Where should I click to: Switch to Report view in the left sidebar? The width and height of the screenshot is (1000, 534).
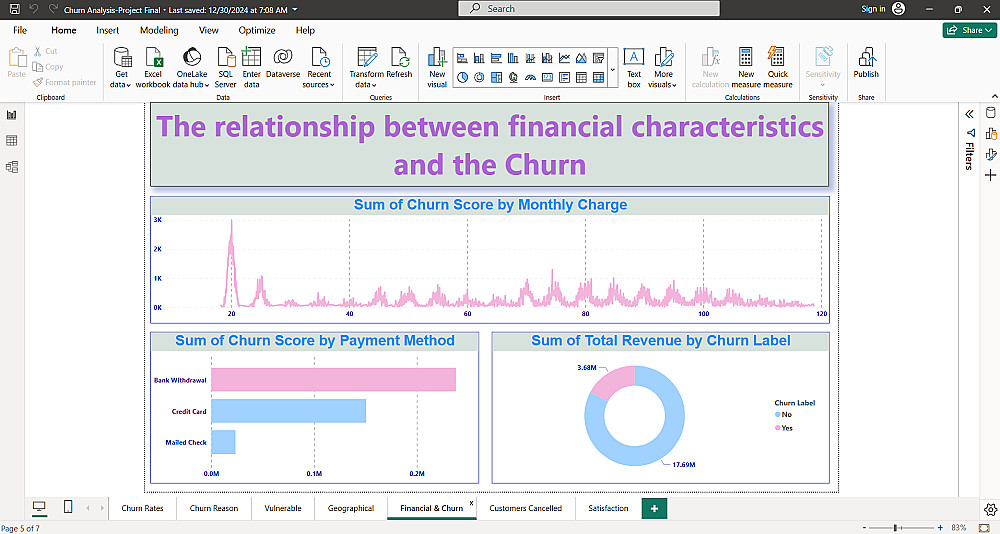(11, 115)
